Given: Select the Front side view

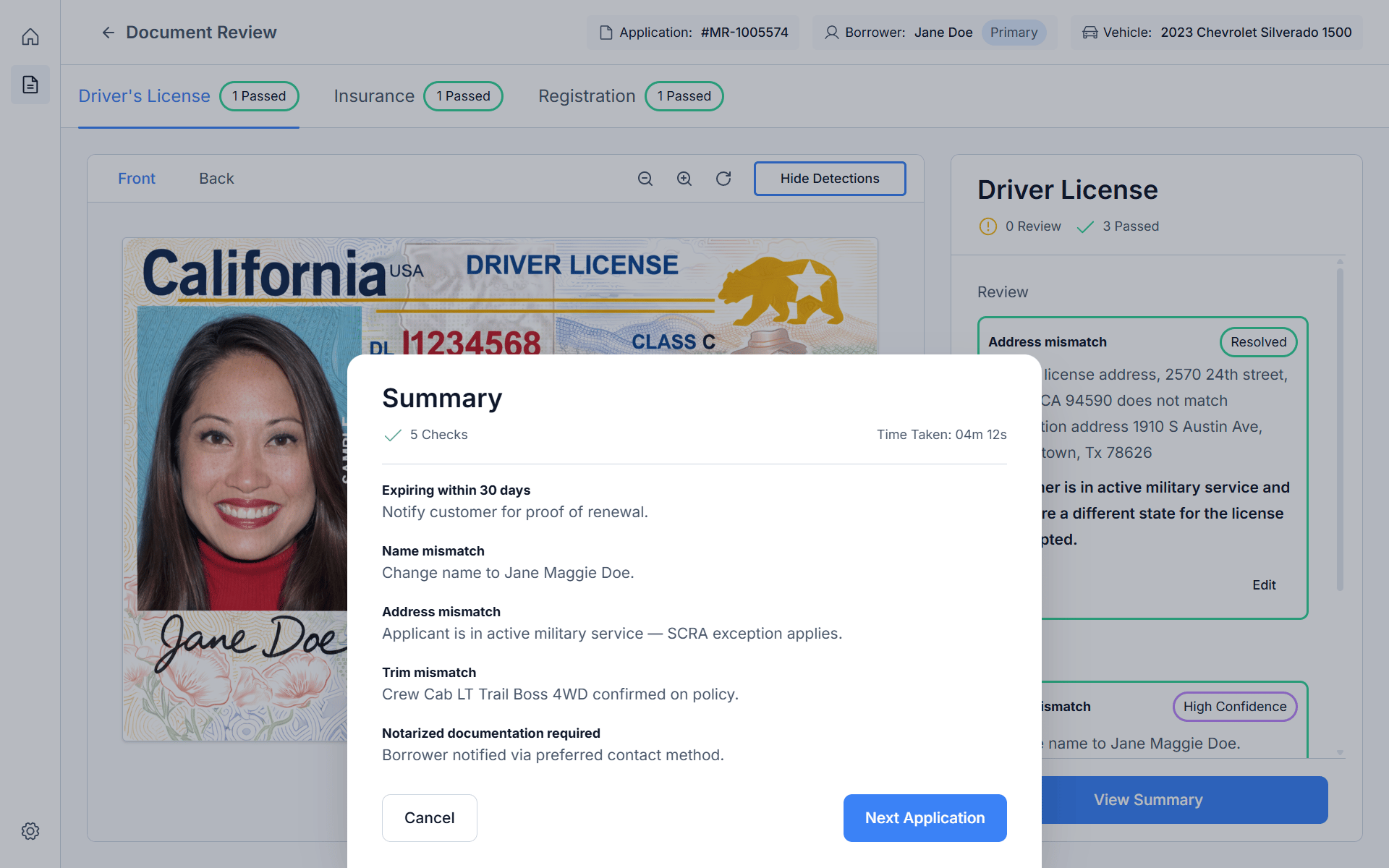Looking at the screenshot, I should (137, 179).
